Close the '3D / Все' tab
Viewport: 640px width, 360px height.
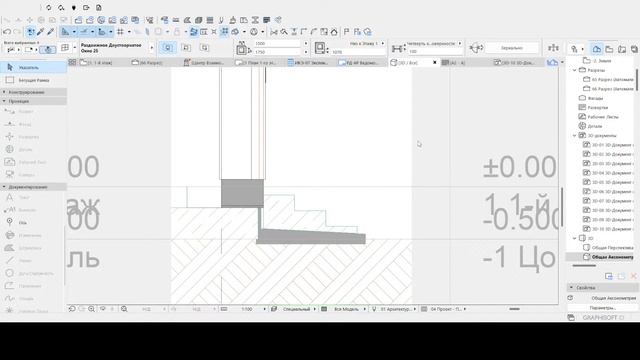[435, 62]
